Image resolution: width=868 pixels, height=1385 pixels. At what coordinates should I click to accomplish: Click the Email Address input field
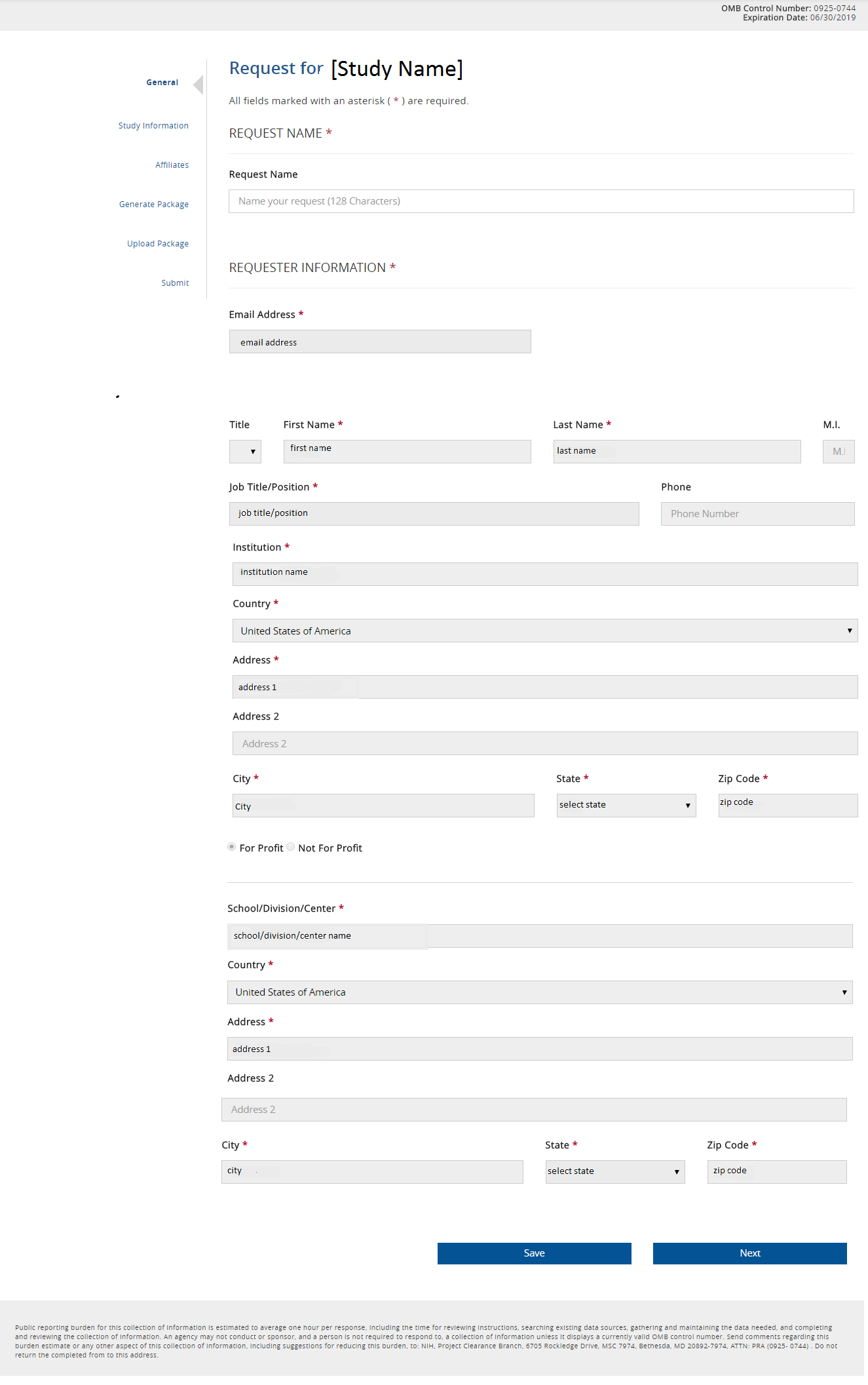(x=379, y=341)
